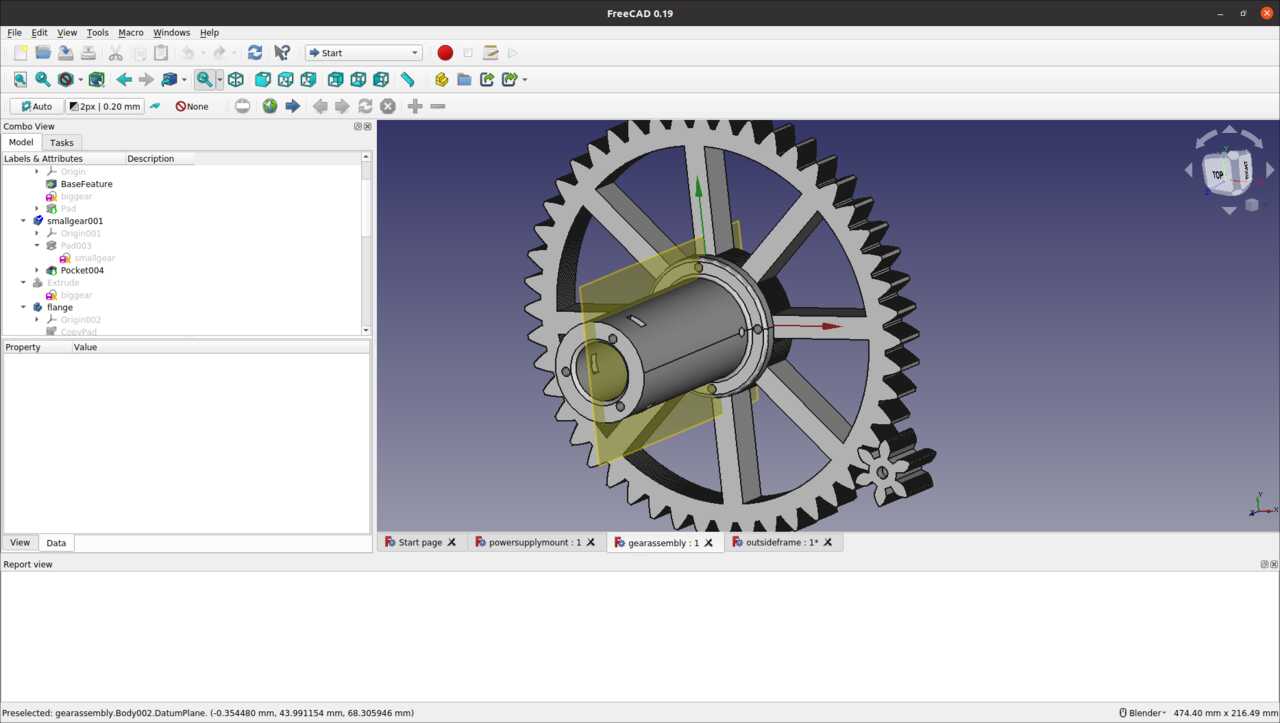Click tree view scrollbar down arrow
The height and width of the screenshot is (723, 1280).
click(x=366, y=330)
